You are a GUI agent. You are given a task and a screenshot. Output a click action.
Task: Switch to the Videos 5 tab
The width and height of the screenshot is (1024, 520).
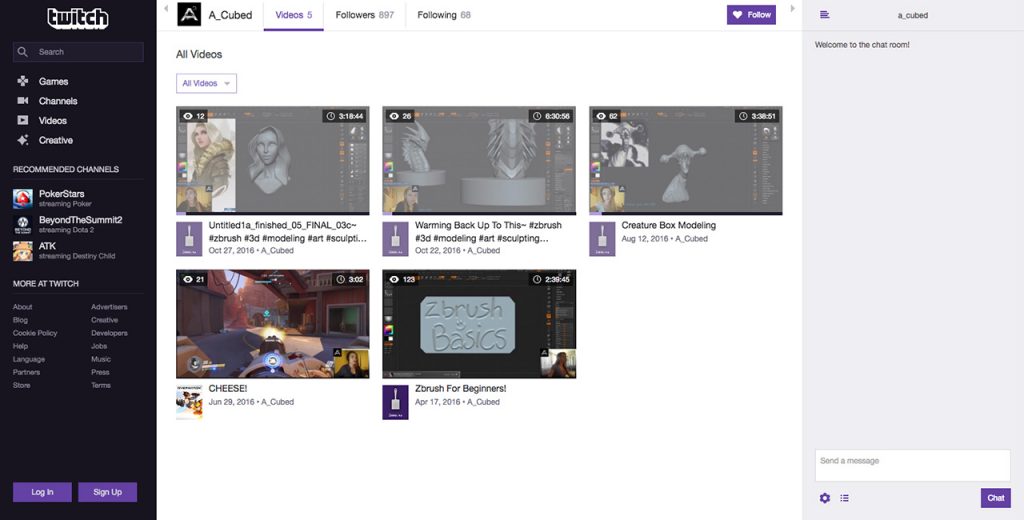293,15
